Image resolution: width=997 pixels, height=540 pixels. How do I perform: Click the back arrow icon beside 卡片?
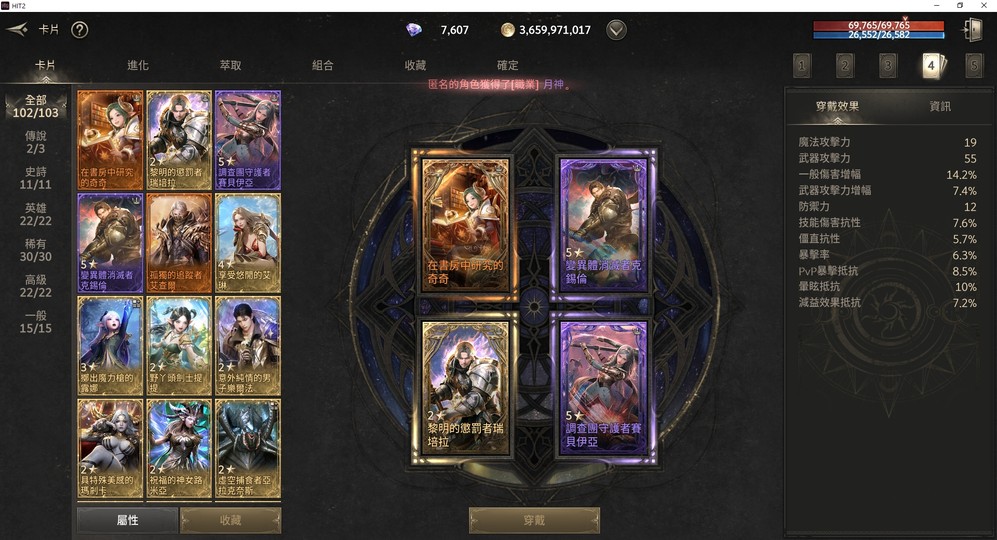click(x=17, y=29)
